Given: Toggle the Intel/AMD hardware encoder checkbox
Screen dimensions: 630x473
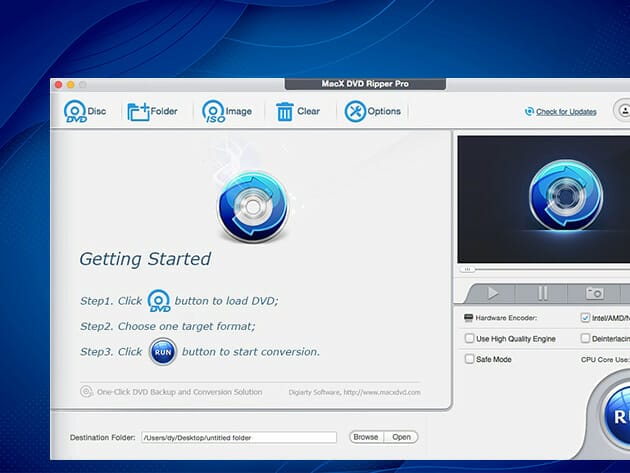Looking at the screenshot, I should coord(586,318).
